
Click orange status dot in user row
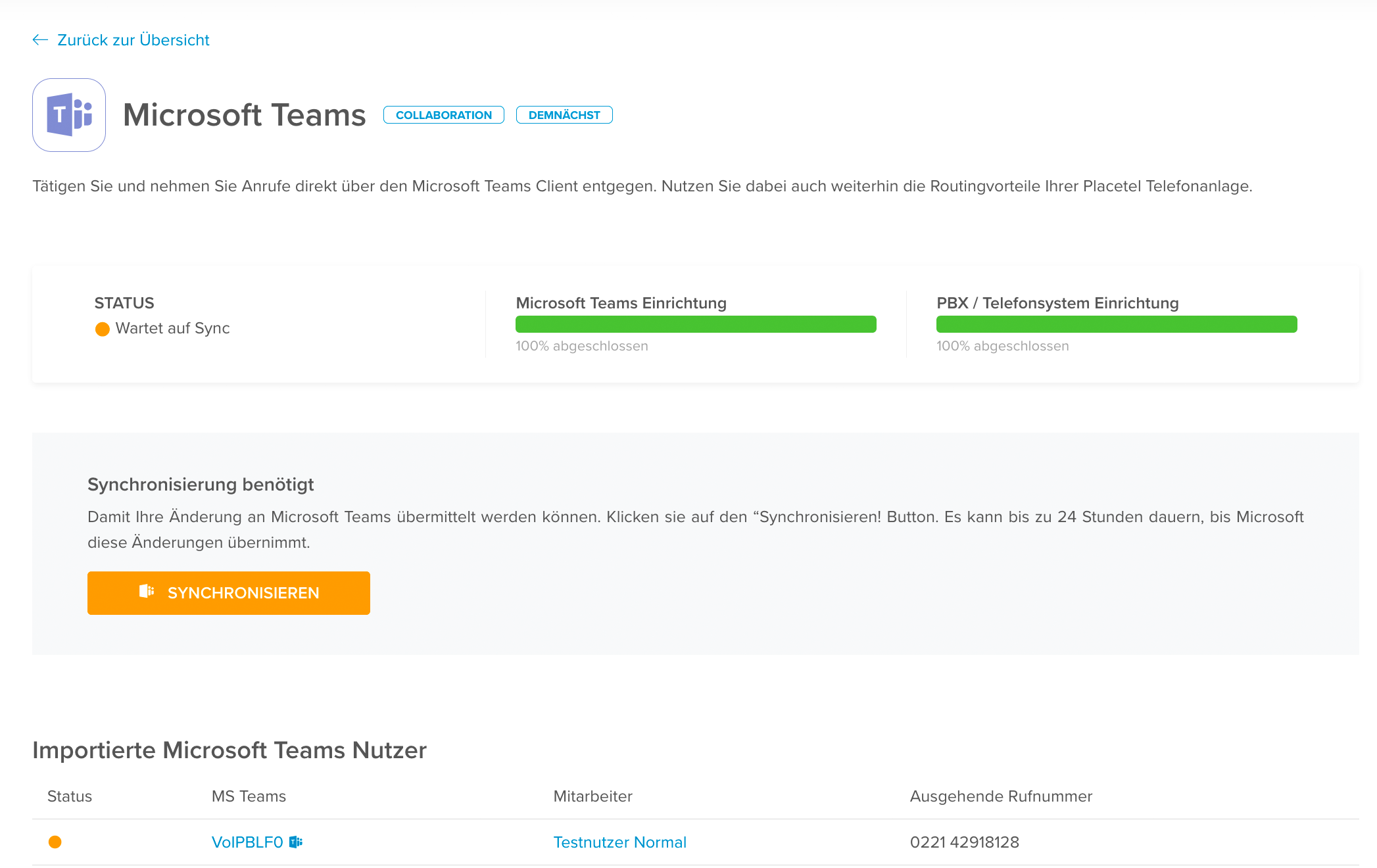click(x=55, y=842)
